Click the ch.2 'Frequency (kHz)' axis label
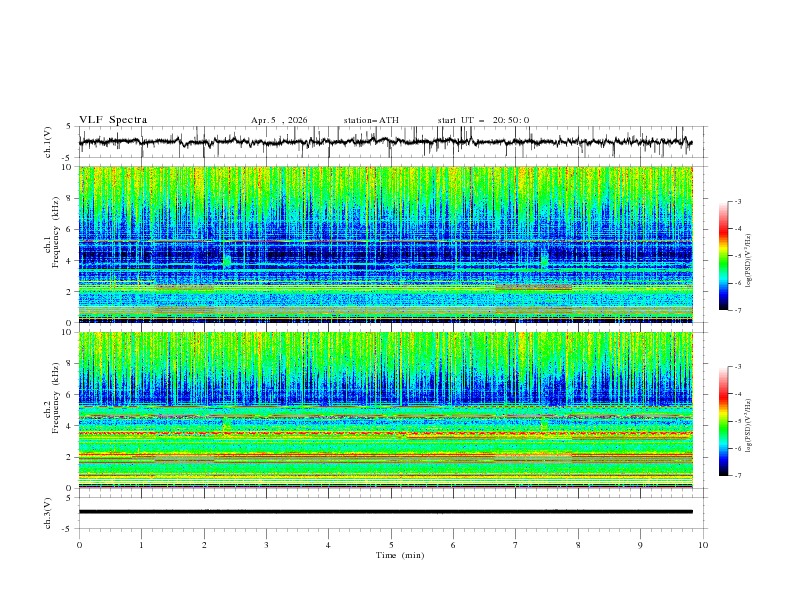The height and width of the screenshot is (612, 792). [56, 397]
